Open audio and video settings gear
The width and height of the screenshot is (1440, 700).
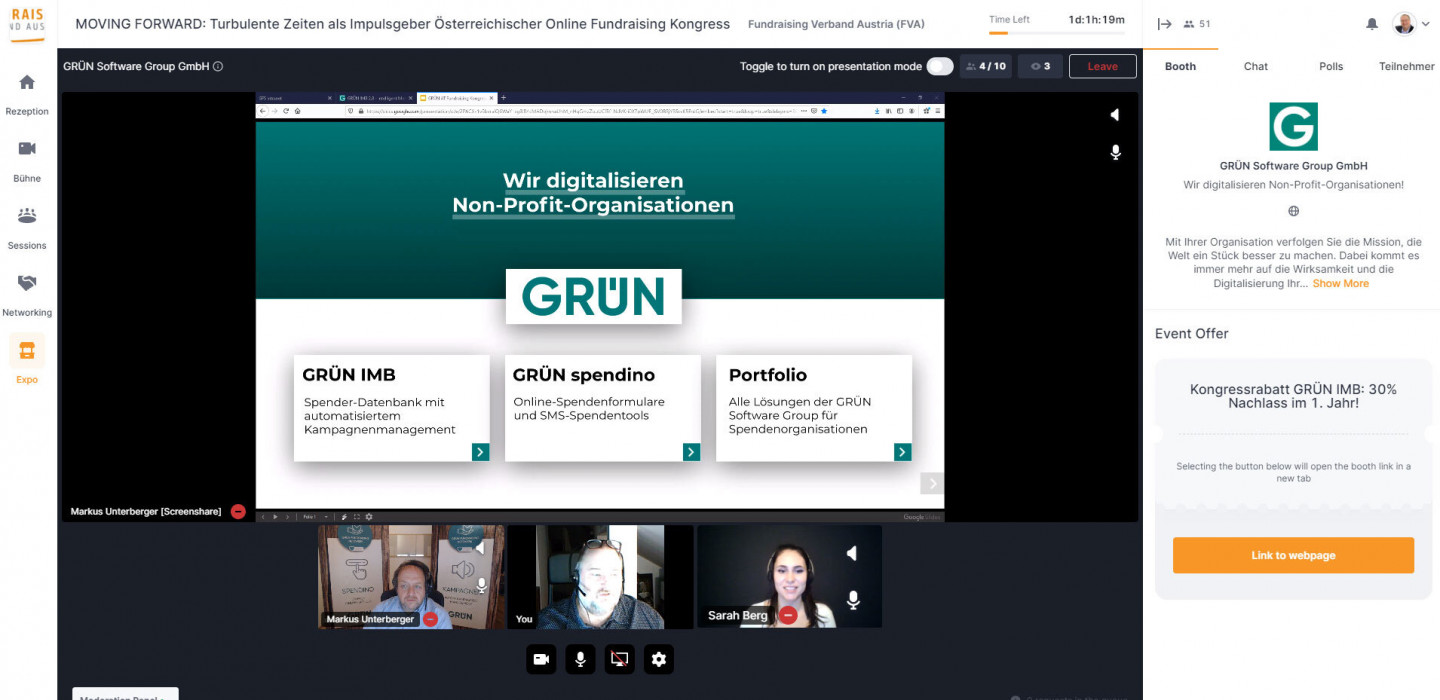coord(658,659)
